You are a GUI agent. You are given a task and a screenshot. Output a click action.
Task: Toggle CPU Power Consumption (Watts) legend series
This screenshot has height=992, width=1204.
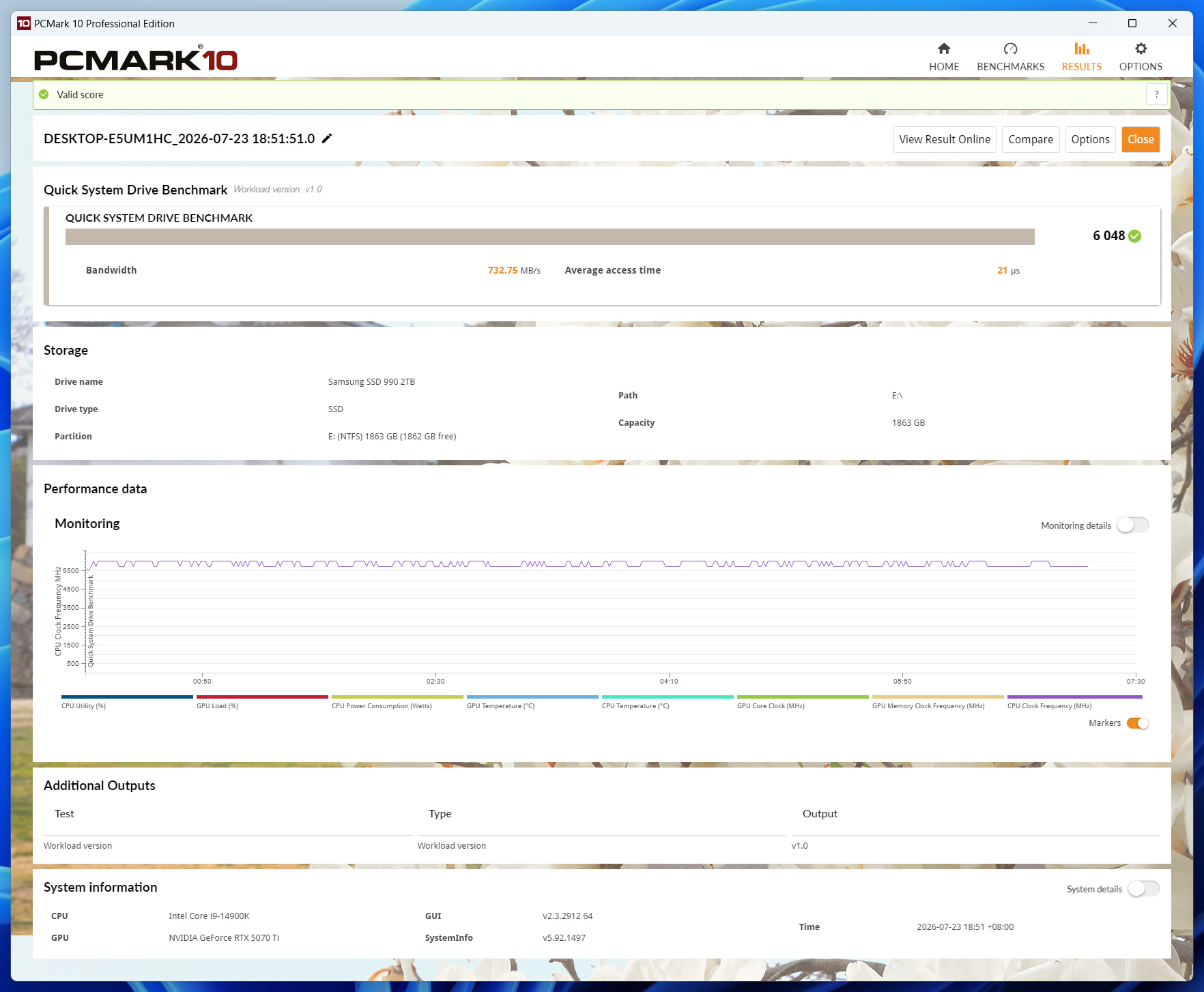(397, 702)
